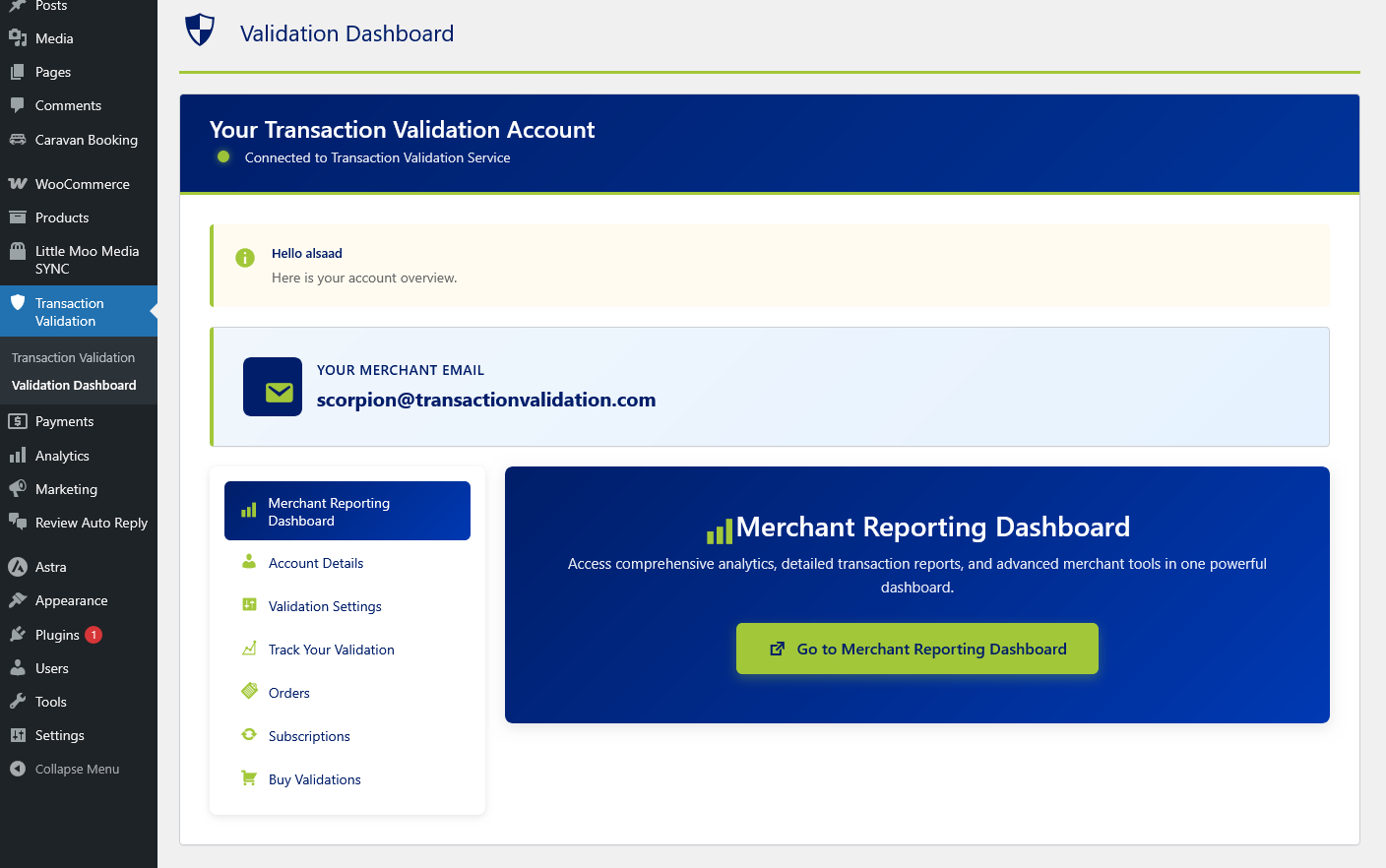Click the Account Details person icon

click(249, 562)
